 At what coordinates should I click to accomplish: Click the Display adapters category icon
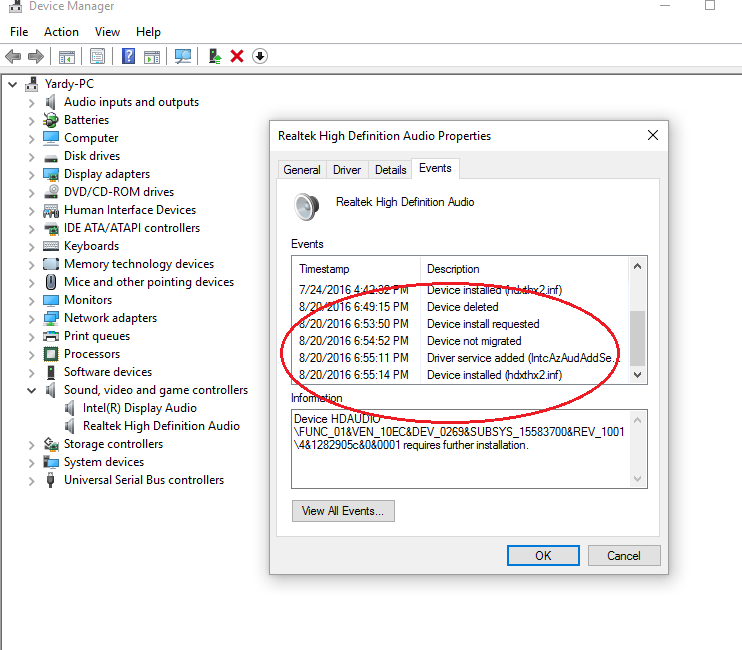point(51,174)
